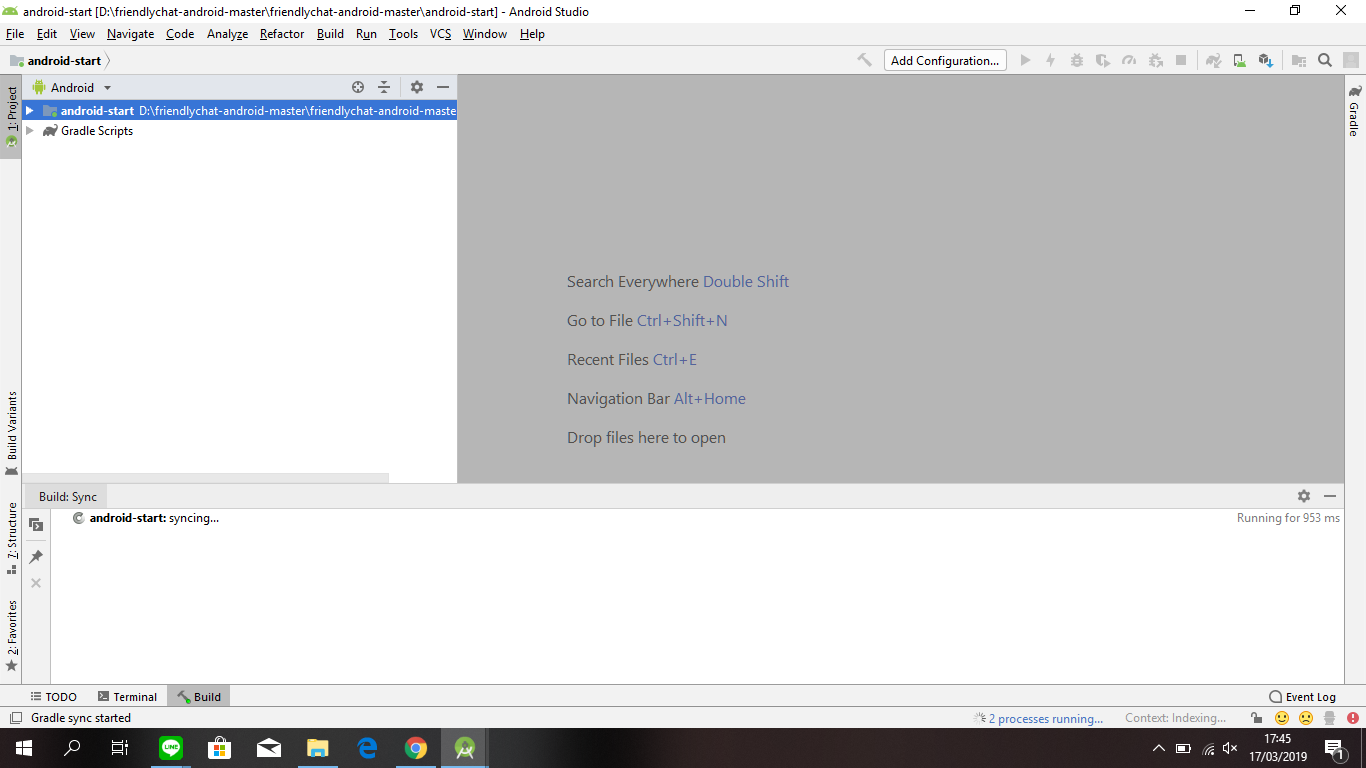The height and width of the screenshot is (768, 1366).
Task: Click the Toggle view icon in Build panel
Action: (x=36, y=525)
